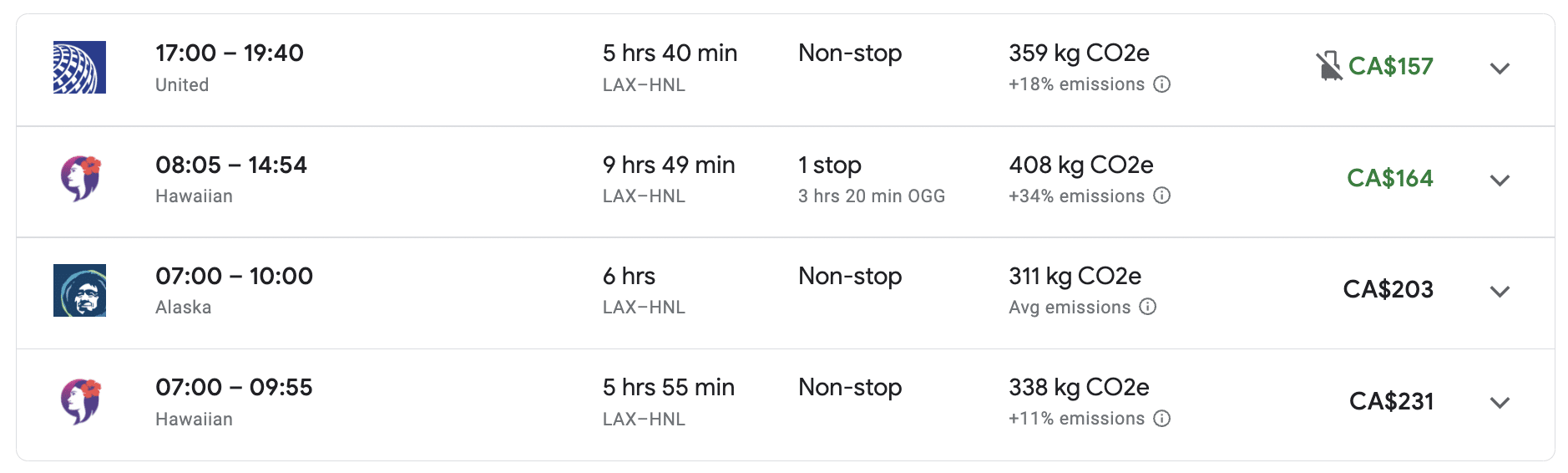
Task: Expand the Alaska CA$203 flight details
Action: click(1500, 291)
